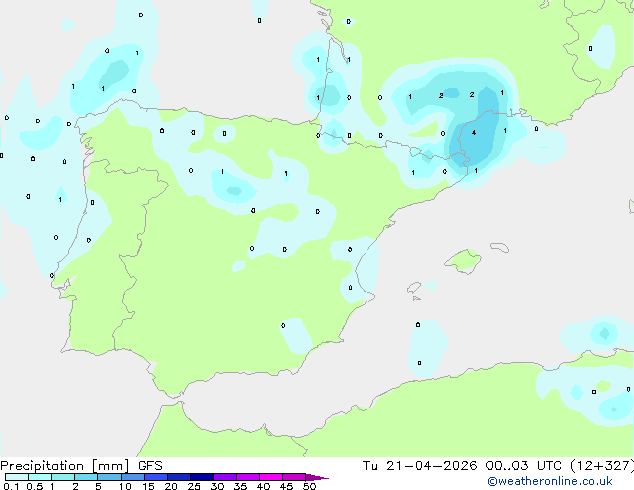The width and height of the screenshot is (634, 490).
Task: Click the legend swatch between 5 and 10
Action: 109,477
